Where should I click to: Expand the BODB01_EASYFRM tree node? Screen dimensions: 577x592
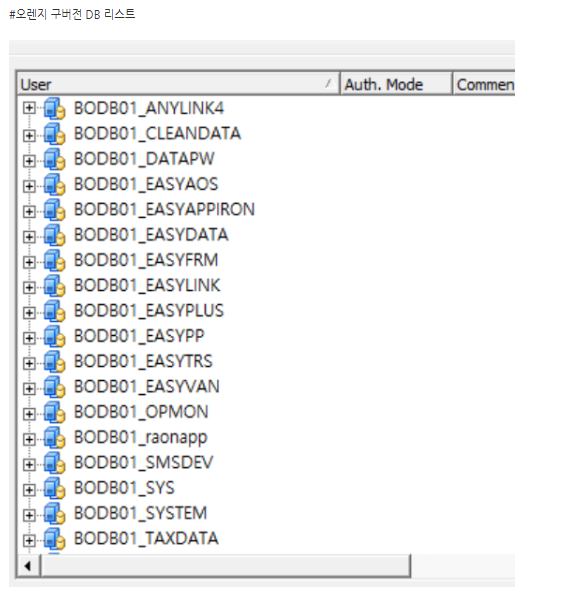tap(29, 262)
